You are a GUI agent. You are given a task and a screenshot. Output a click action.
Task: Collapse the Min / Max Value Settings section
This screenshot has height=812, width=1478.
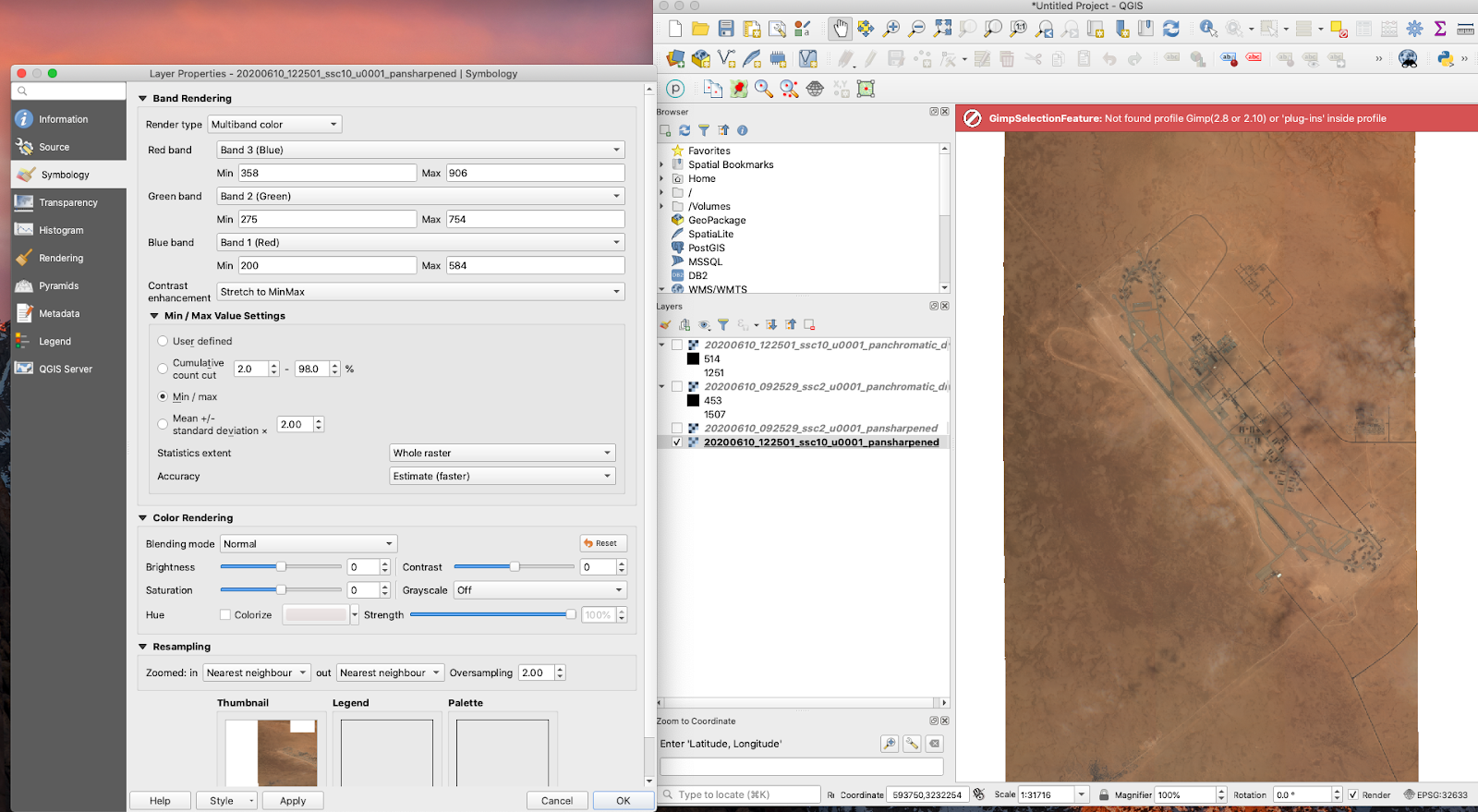click(155, 316)
